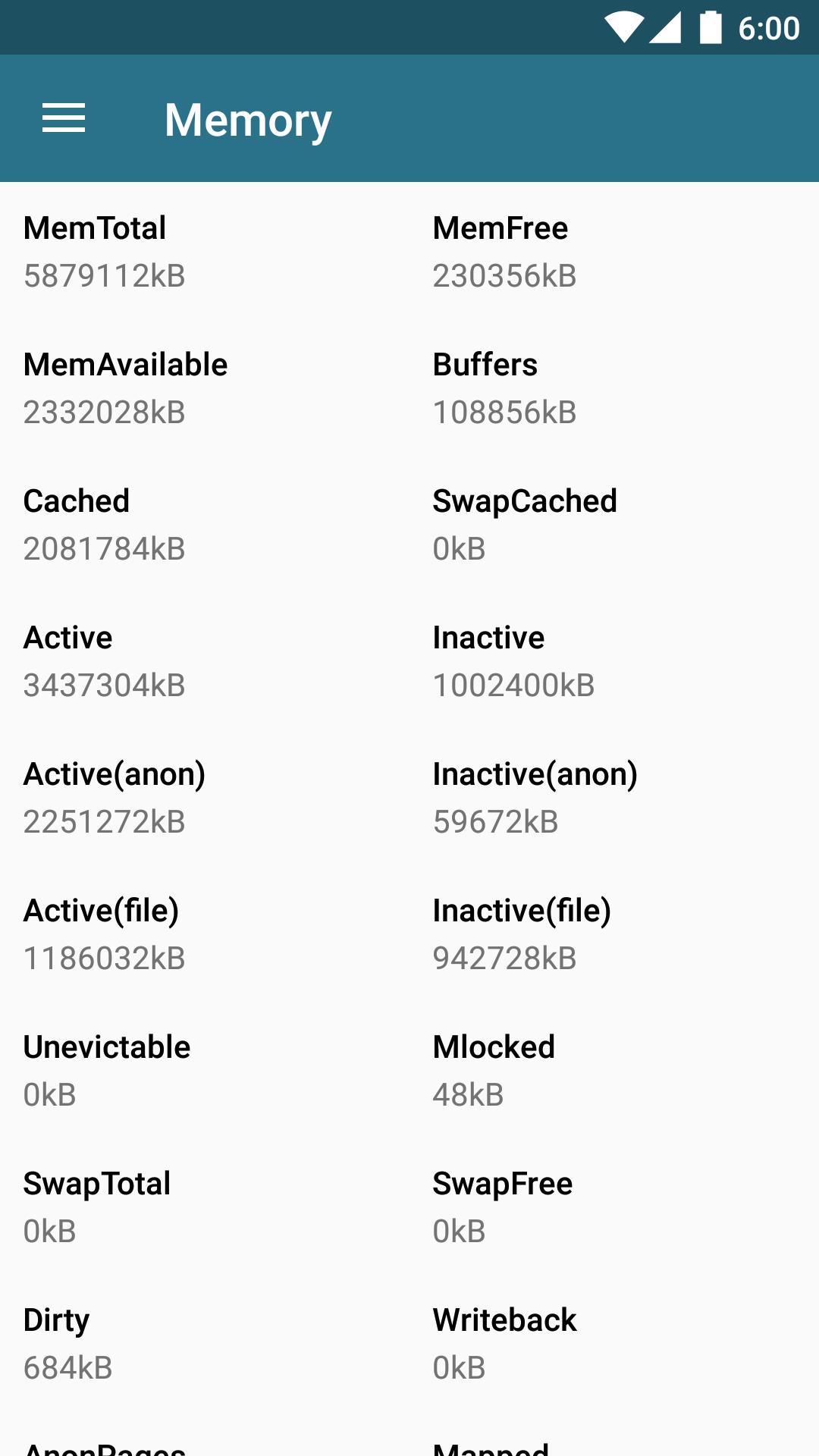The height and width of the screenshot is (1456, 819).
Task: Tap the Buffers memory entry
Action: (x=504, y=388)
